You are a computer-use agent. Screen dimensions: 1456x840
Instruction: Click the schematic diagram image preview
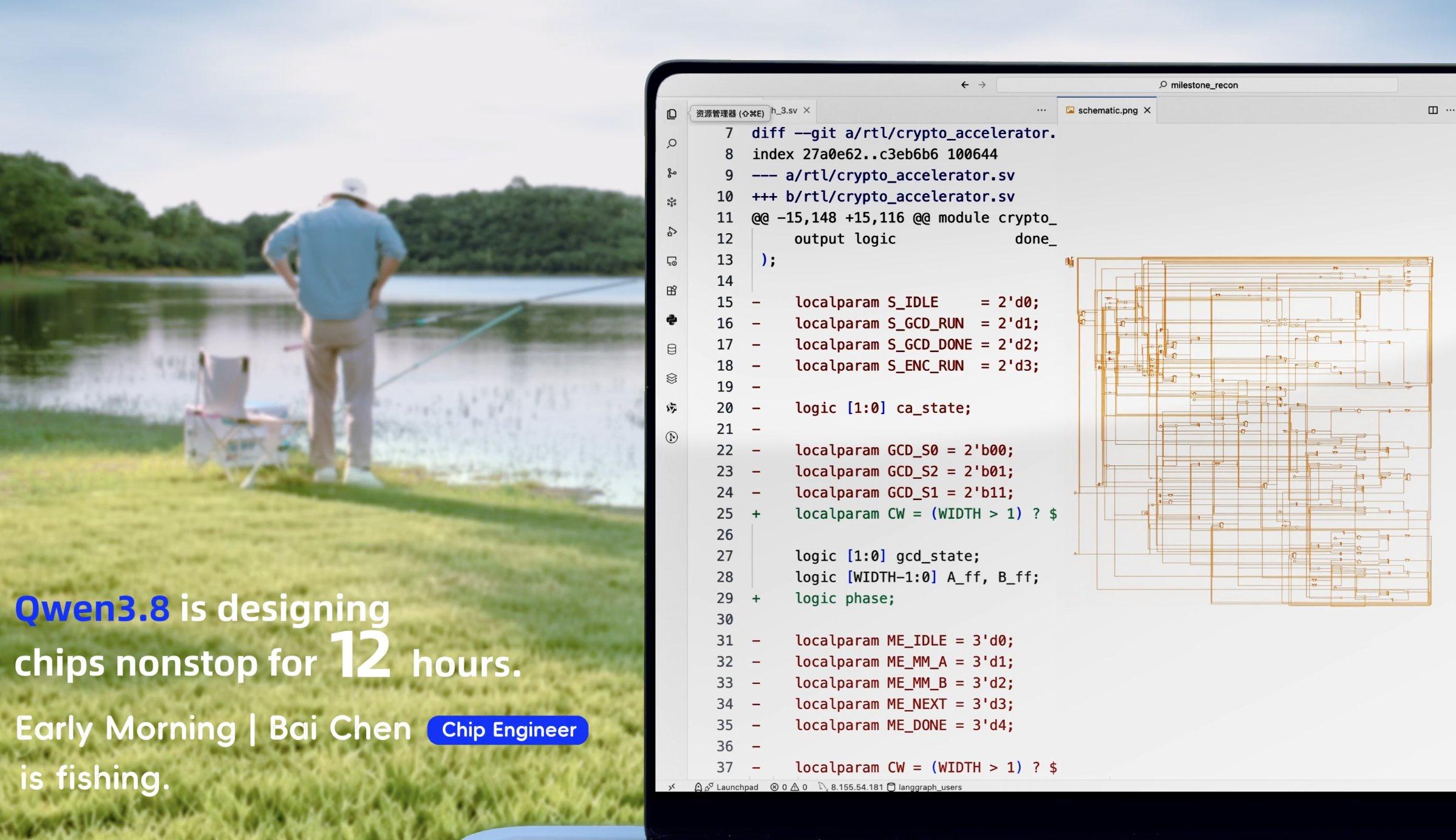pos(1250,431)
